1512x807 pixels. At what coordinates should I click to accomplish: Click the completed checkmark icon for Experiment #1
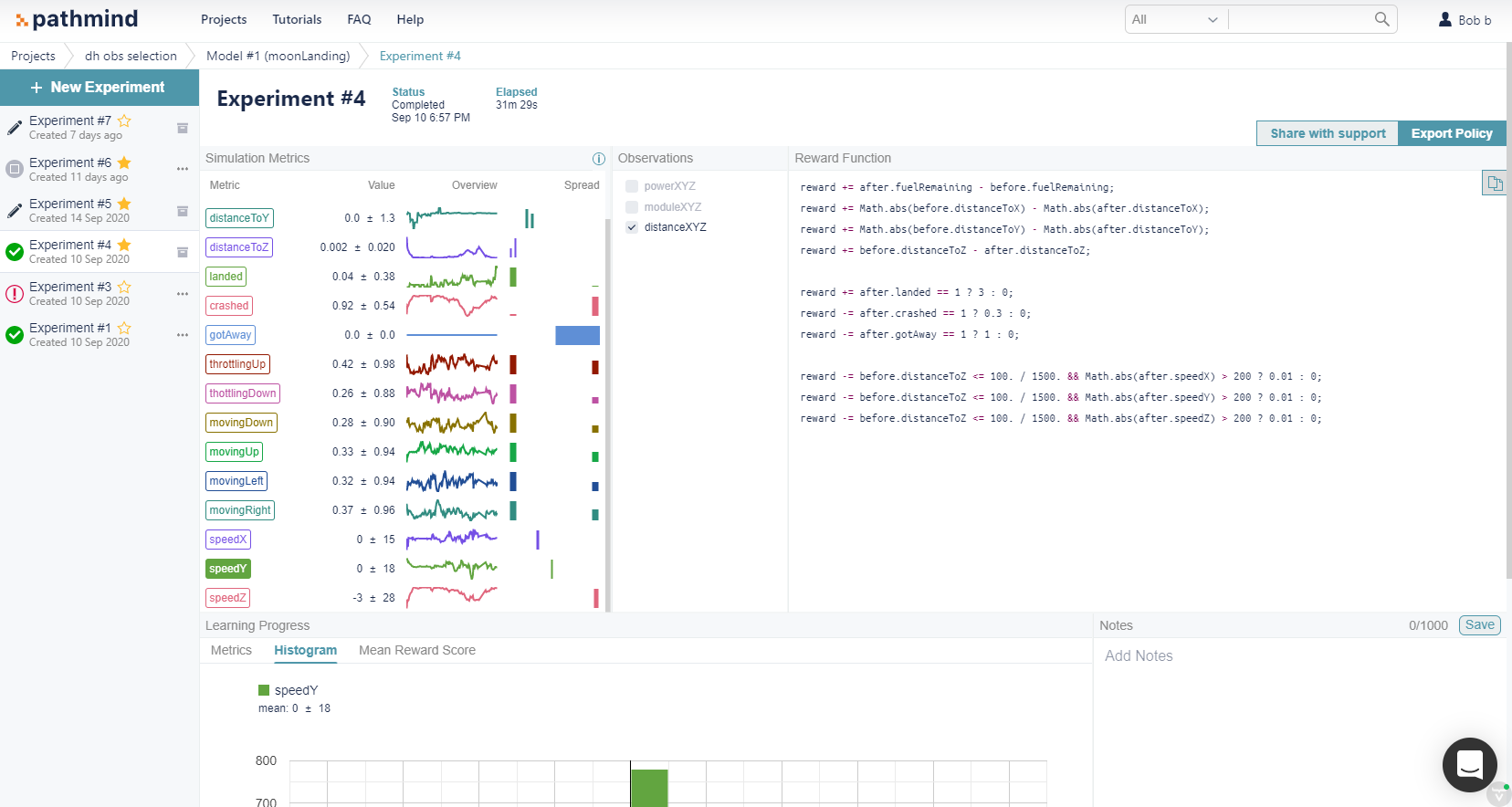[15, 335]
